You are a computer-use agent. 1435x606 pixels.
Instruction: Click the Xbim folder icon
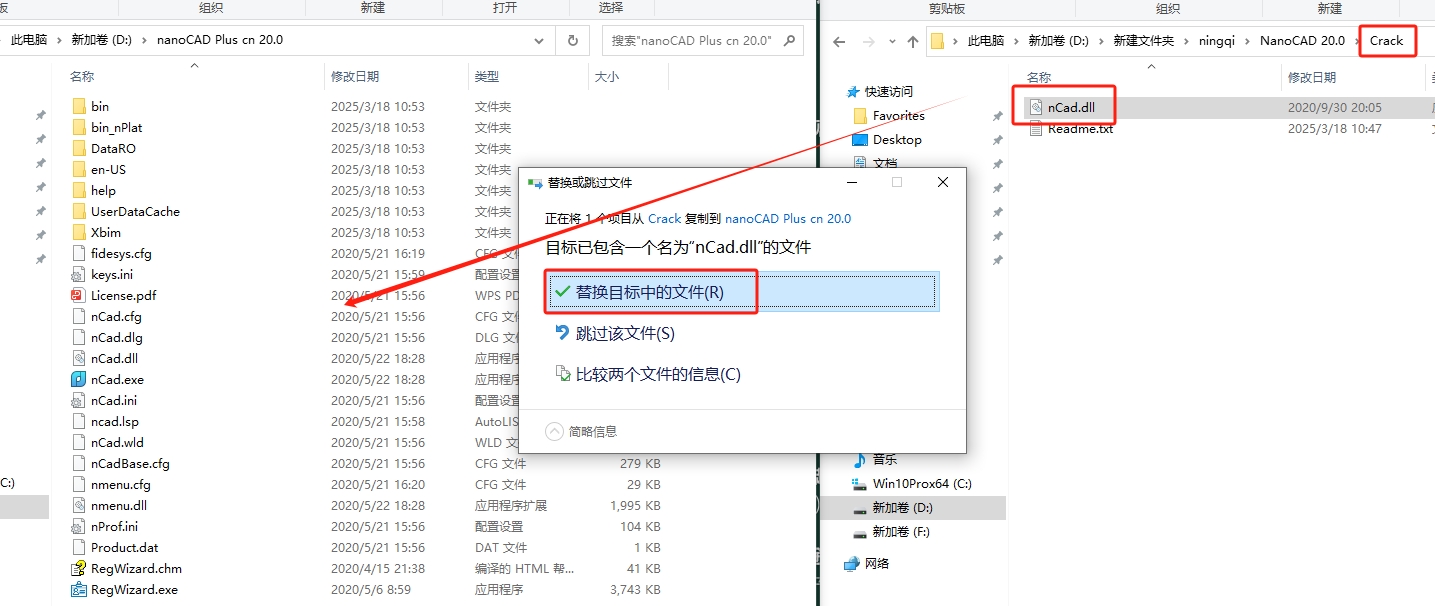click(79, 232)
